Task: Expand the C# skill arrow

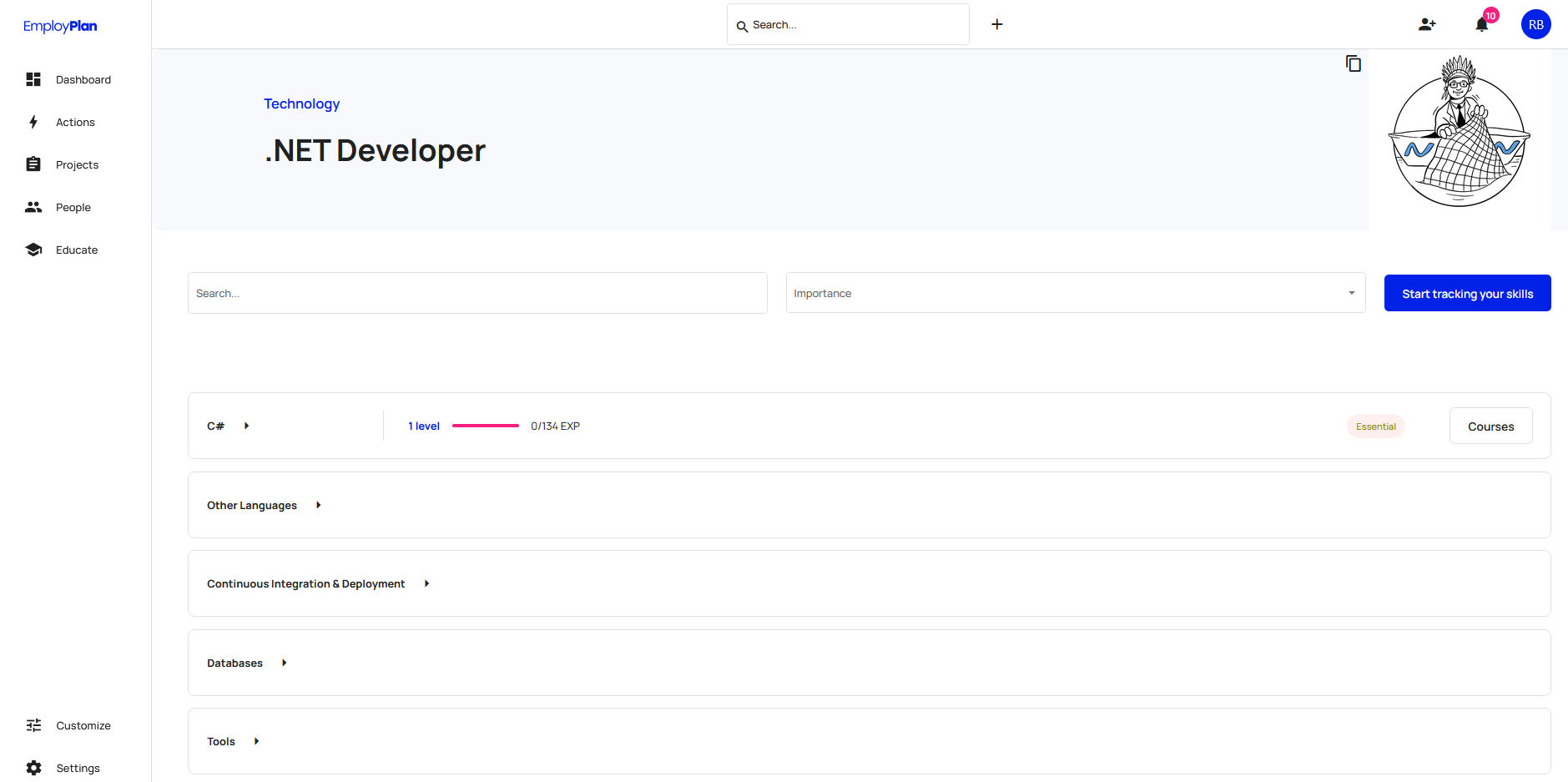Action: click(246, 426)
